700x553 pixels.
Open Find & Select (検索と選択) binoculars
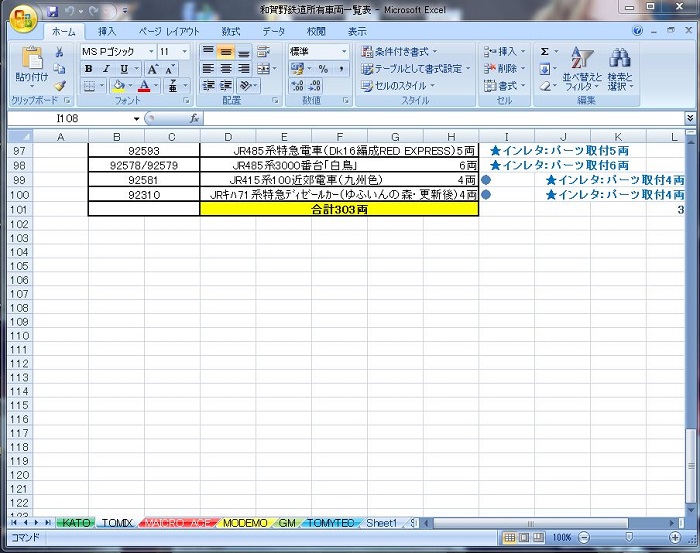point(620,69)
